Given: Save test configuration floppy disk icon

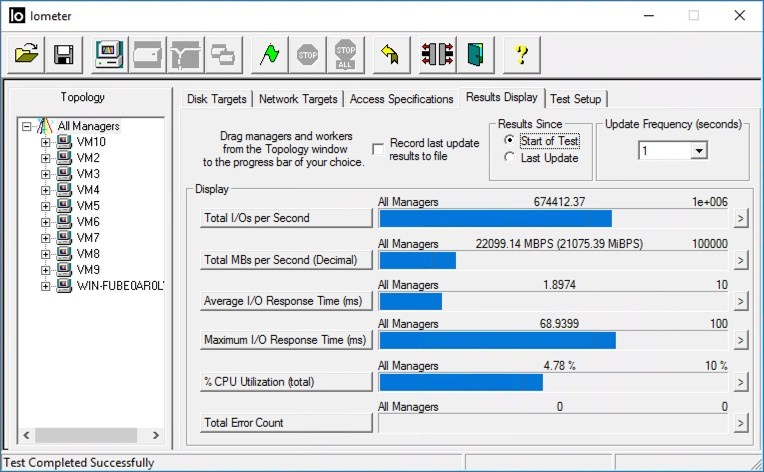Looking at the screenshot, I should 64,55.
